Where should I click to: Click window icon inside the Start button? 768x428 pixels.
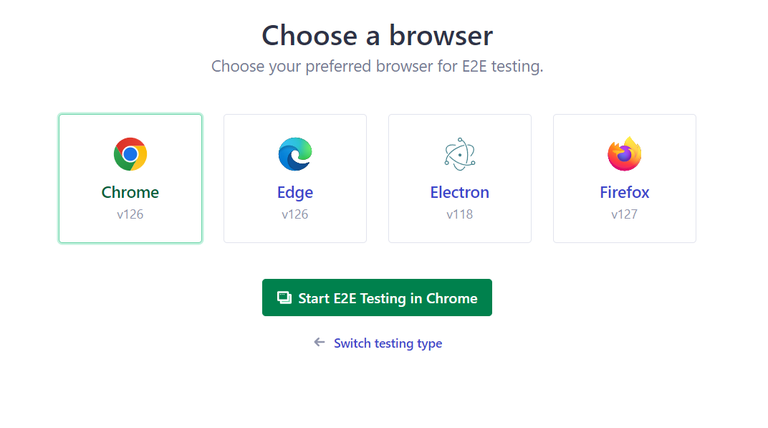click(x=284, y=298)
